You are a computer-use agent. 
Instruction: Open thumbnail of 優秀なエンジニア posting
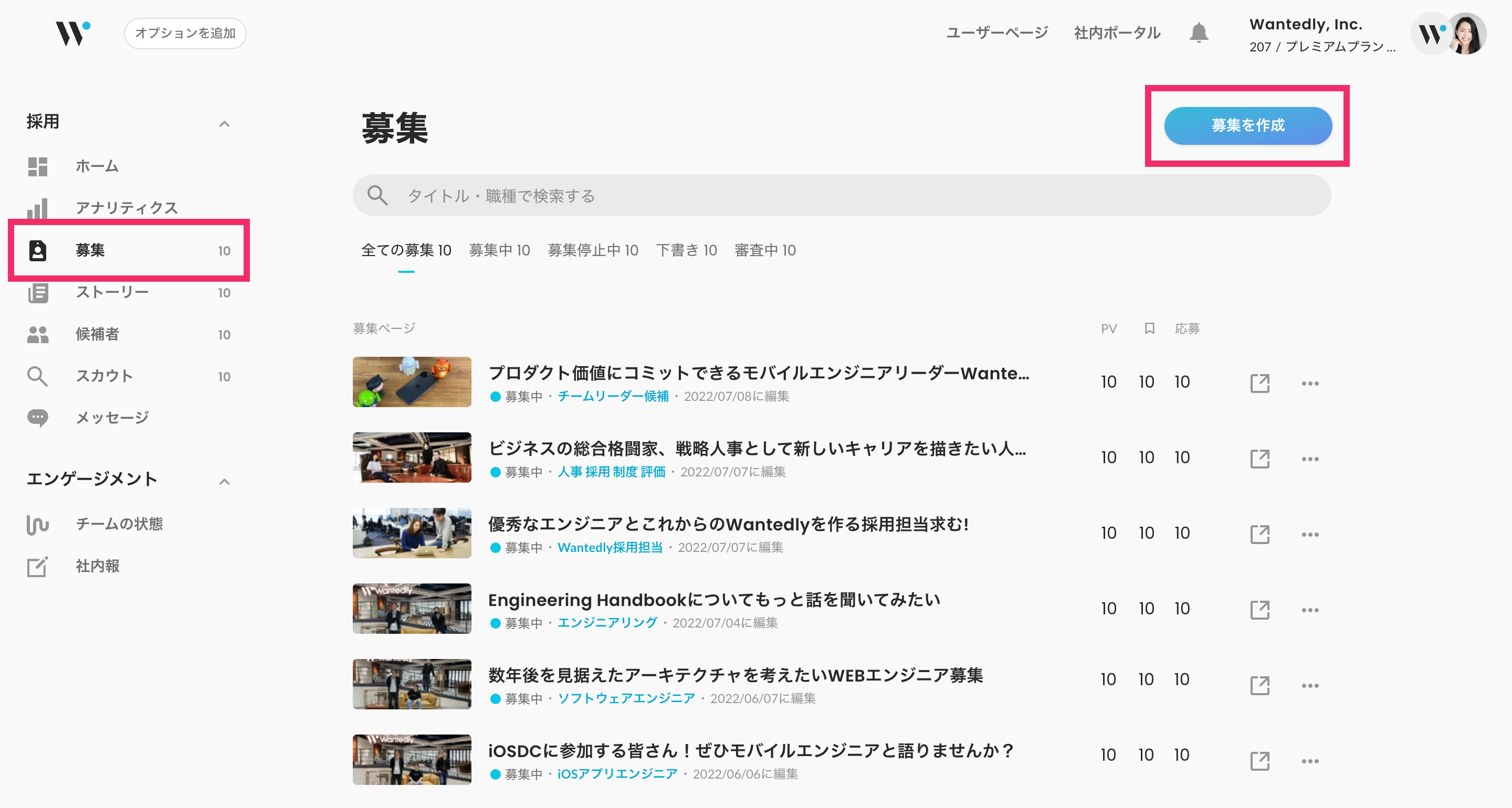click(x=412, y=534)
